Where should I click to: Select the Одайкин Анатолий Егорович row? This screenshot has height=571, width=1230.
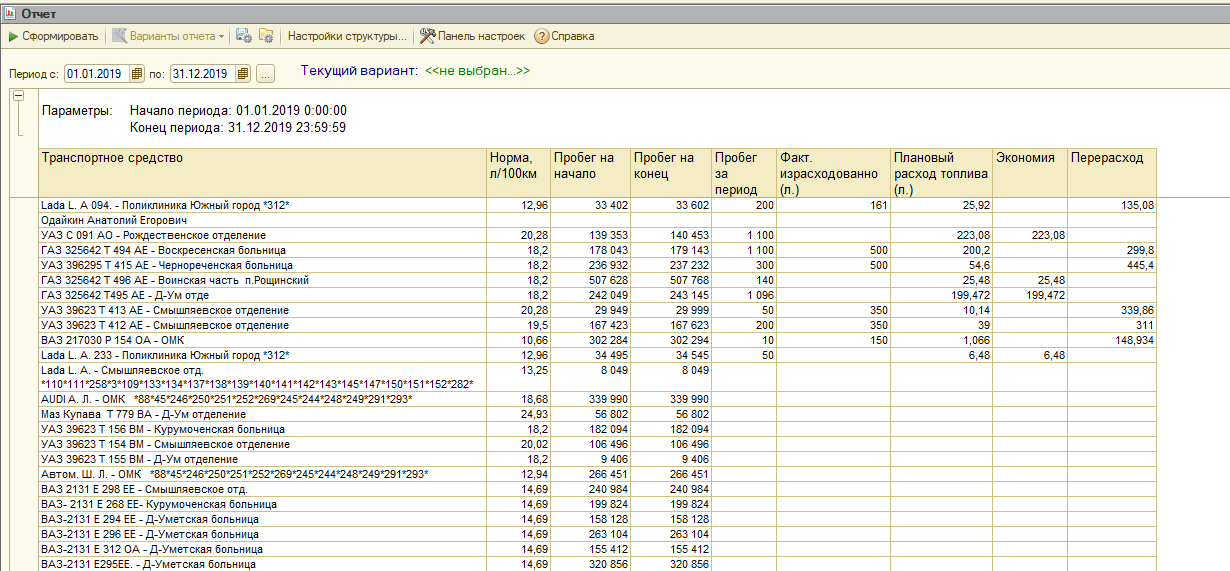click(x=115, y=219)
